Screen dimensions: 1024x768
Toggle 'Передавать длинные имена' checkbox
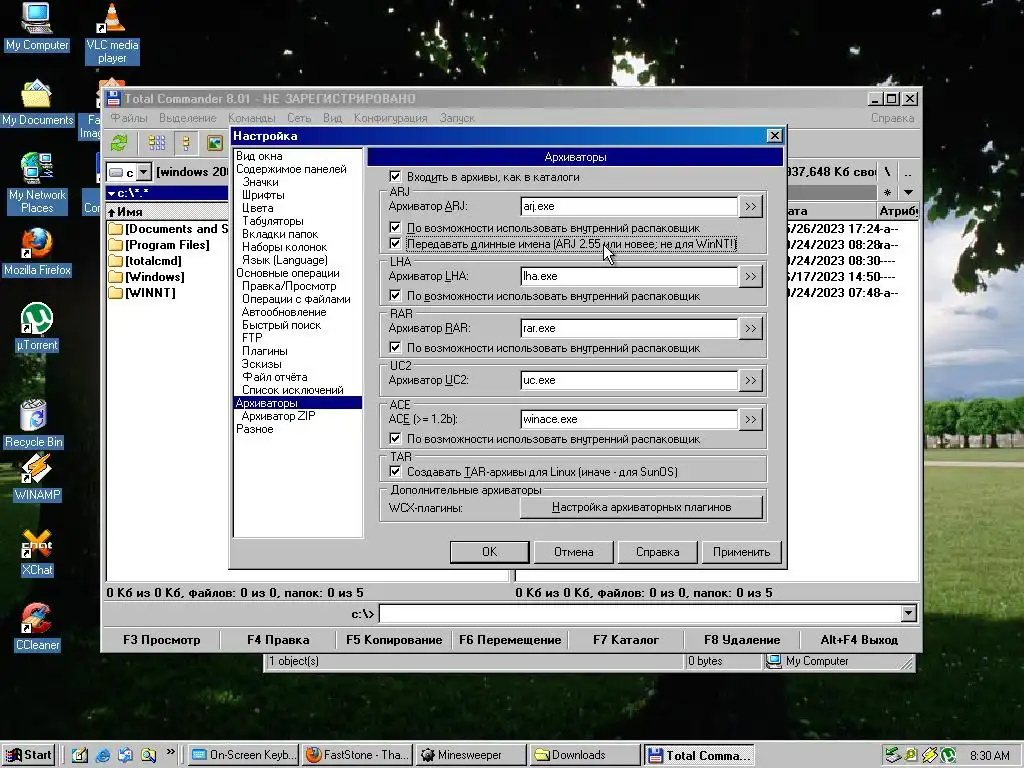[x=395, y=244]
